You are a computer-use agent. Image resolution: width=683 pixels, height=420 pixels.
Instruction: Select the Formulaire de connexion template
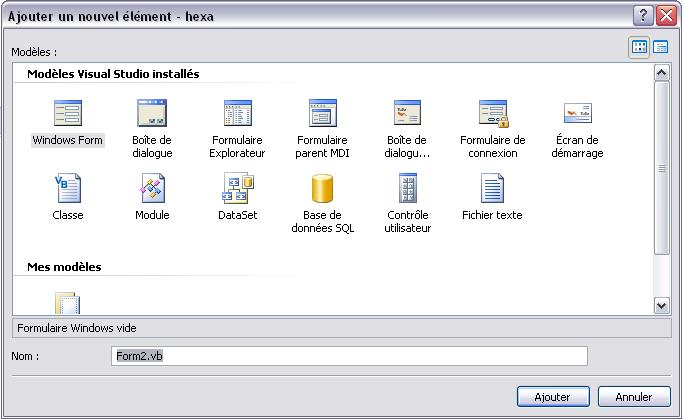[x=492, y=113]
